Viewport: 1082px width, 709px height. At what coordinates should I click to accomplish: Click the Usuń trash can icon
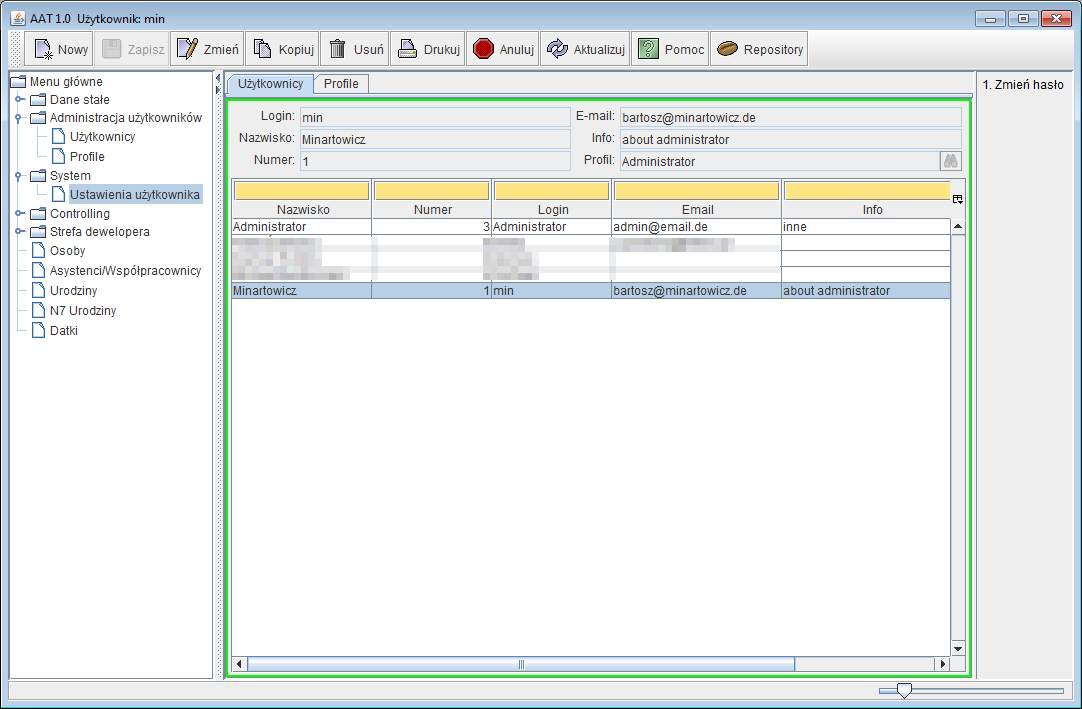coord(337,49)
